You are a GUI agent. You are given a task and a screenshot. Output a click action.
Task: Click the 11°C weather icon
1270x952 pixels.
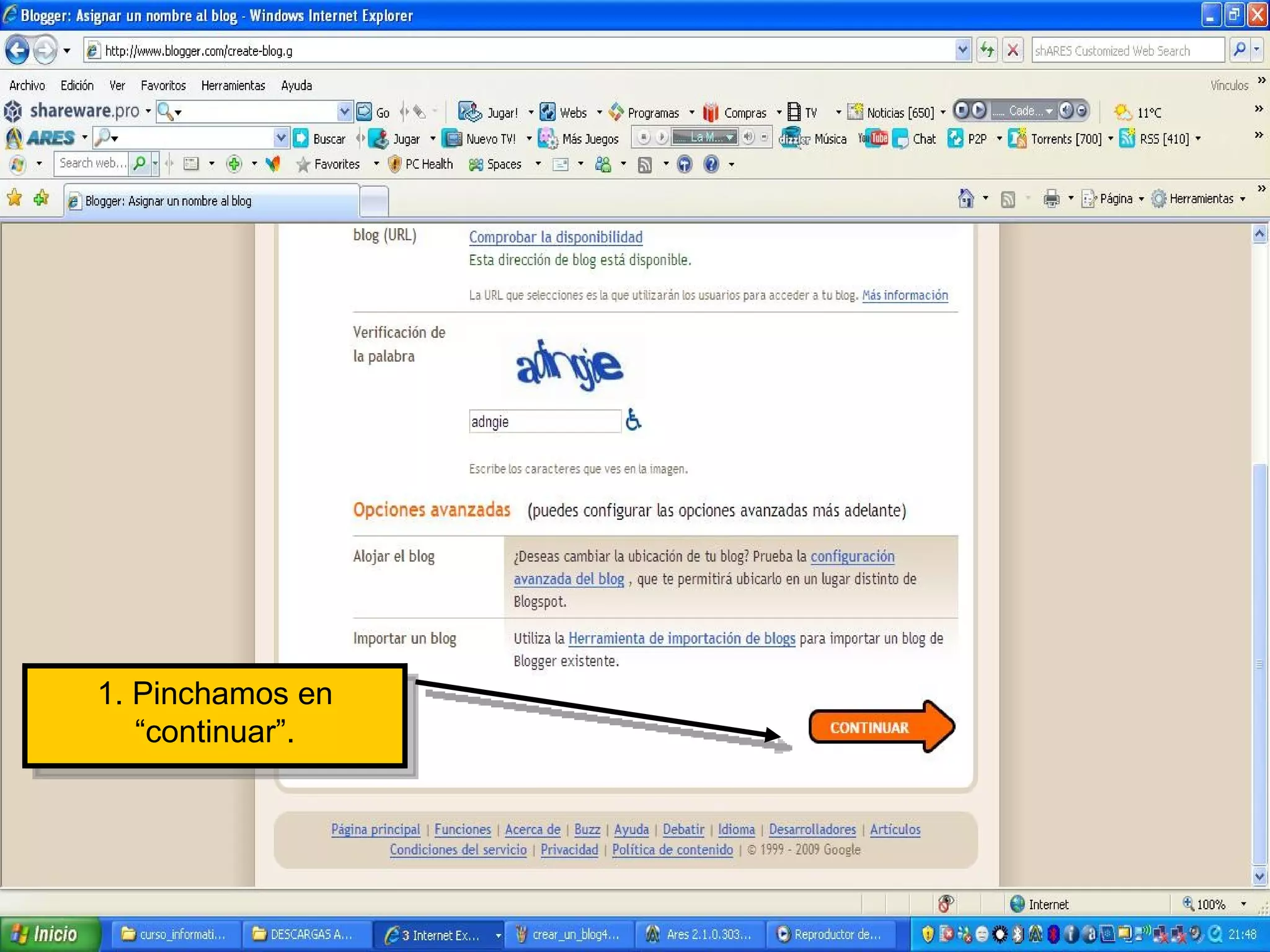(x=1122, y=112)
